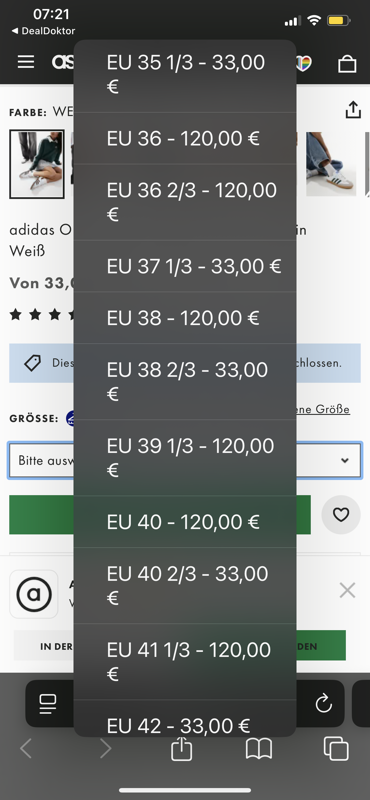Reload the page in Safari
370x800 pixels.
click(x=324, y=704)
